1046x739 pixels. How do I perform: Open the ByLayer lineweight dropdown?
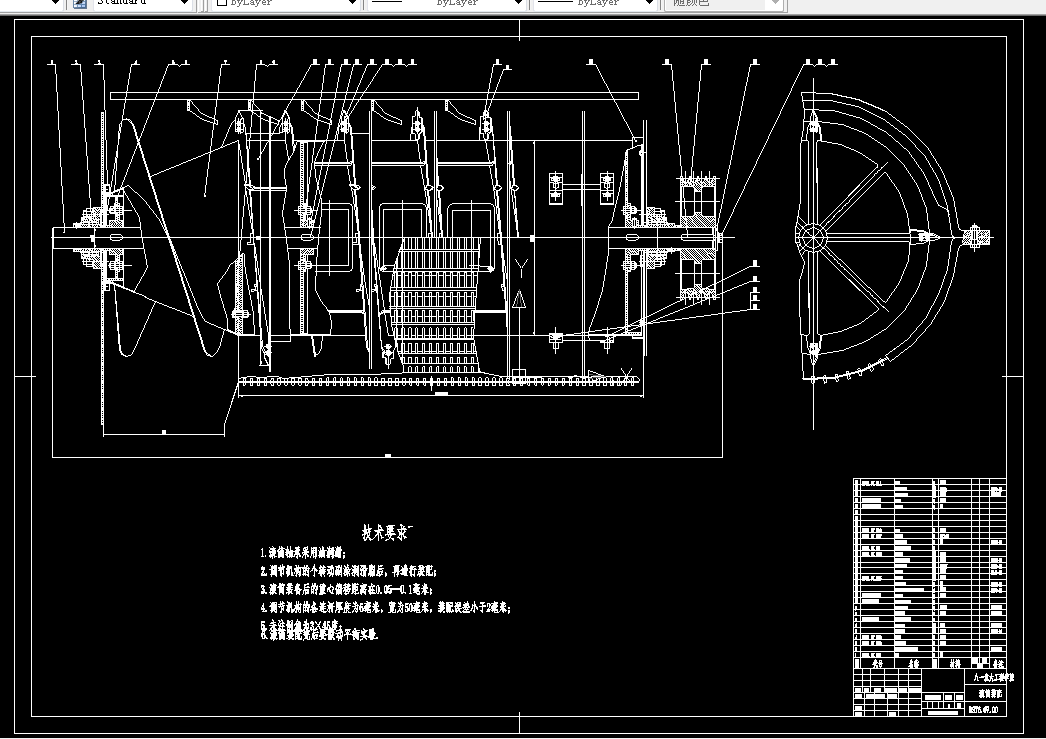pyautogui.click(x=649, y=3)
